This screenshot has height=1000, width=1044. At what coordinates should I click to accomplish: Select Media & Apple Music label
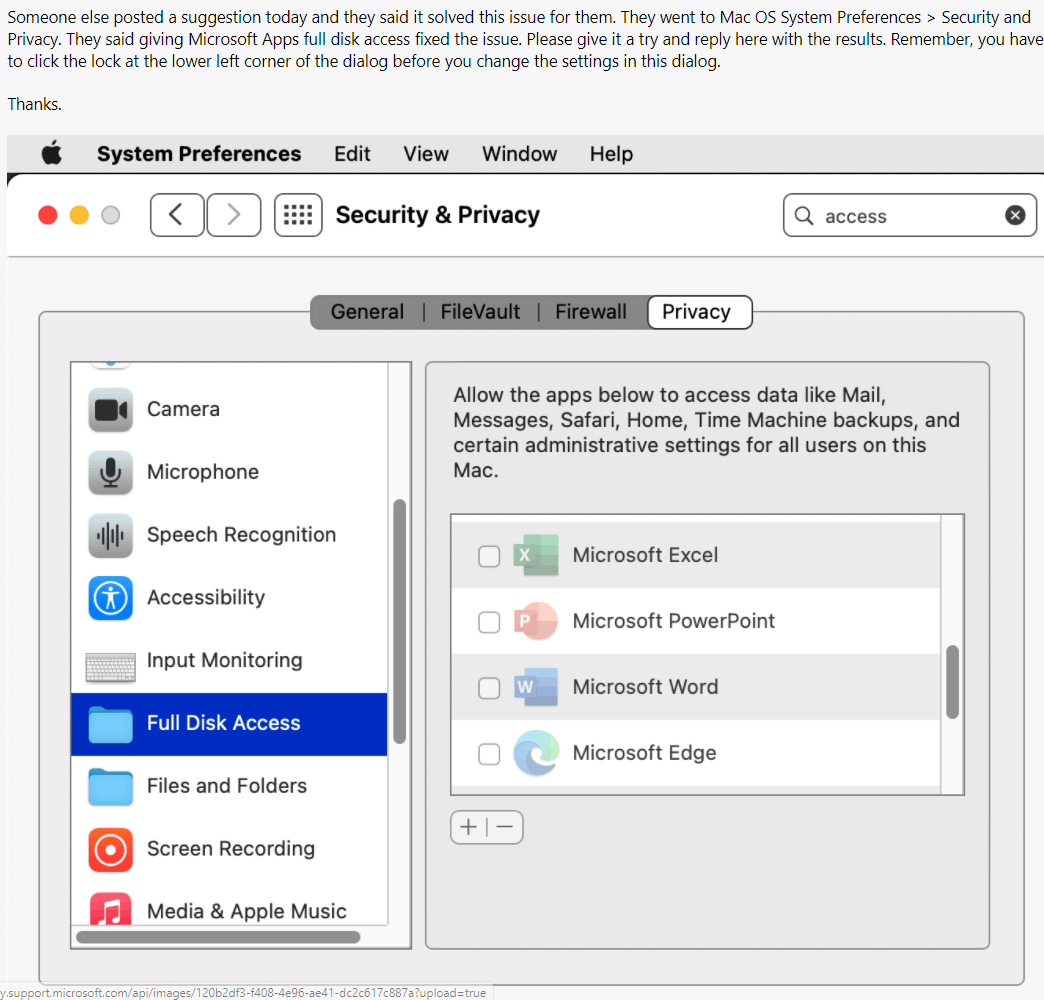(246, 911)
